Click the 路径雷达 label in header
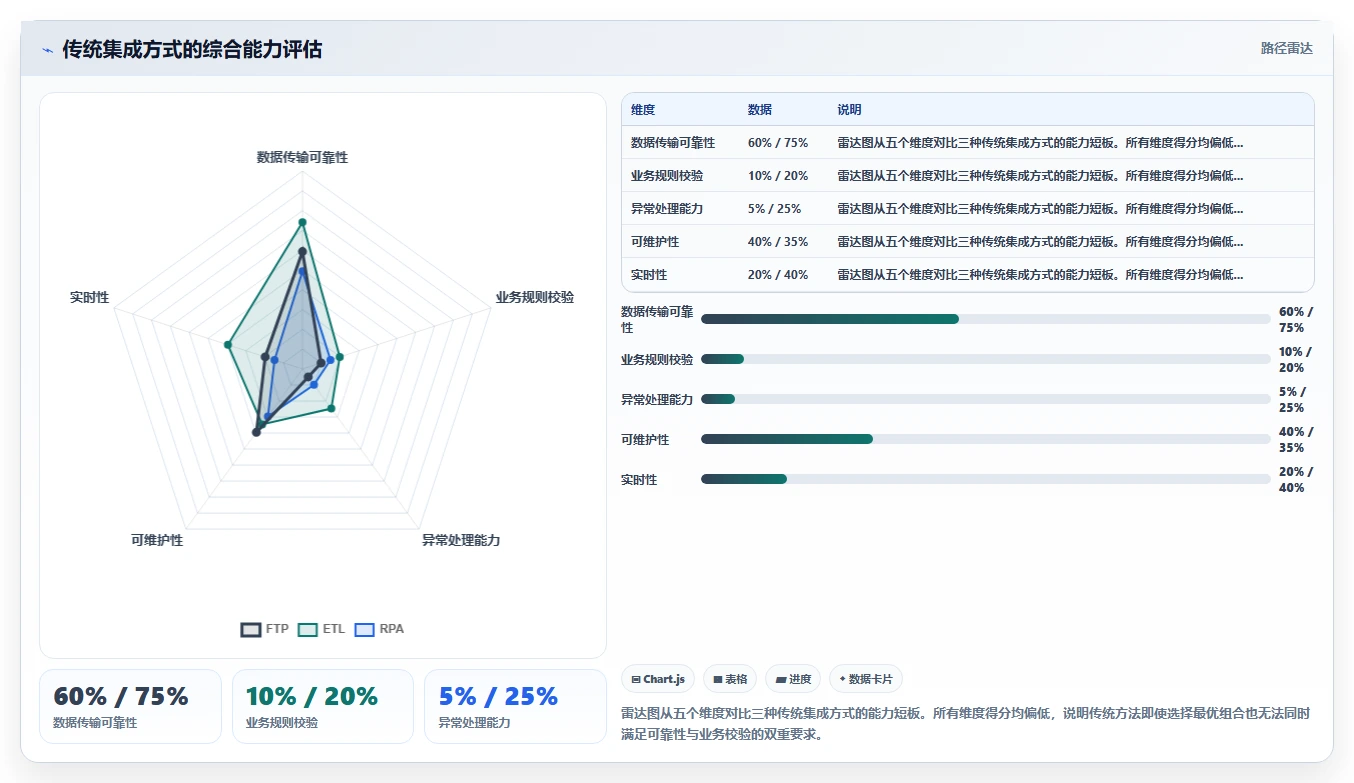This screenshot has height=783, width=1354. tap(1286, 48)
